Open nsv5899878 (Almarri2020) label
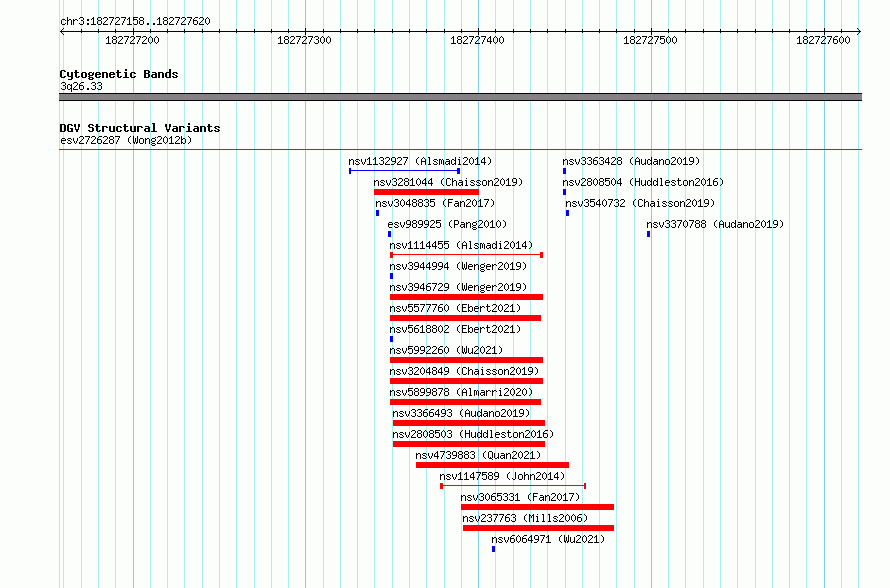This screenshot has height=588, width=890. (x=461, y=392)
